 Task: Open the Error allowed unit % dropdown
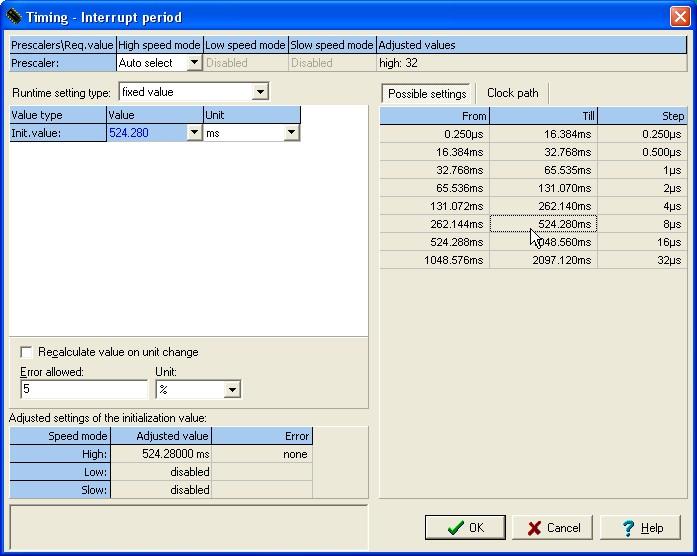coord(232,389)
